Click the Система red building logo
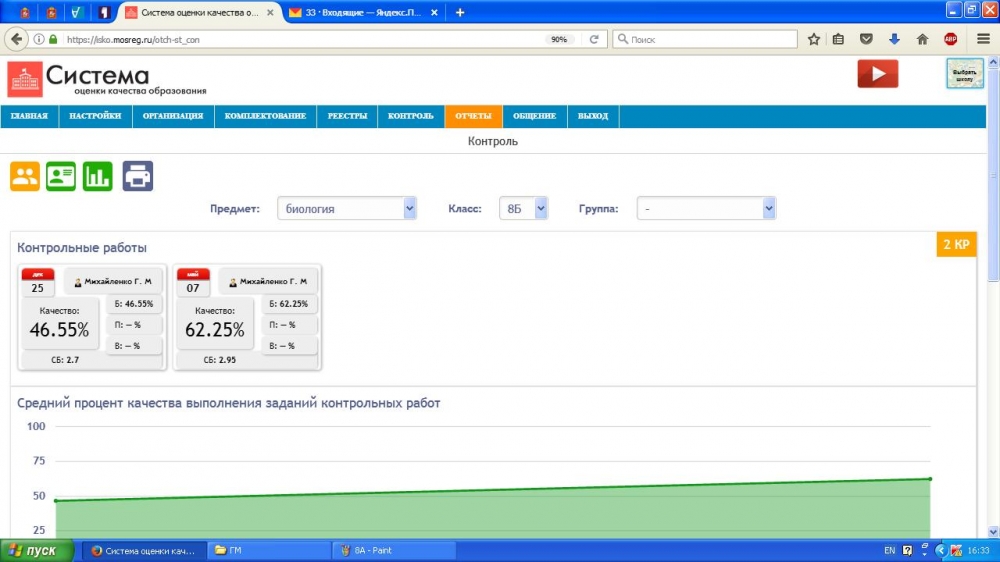Image resolution: width=1000 pixels, height=562 pixels. pyautogui.click(x=25, y=79)
